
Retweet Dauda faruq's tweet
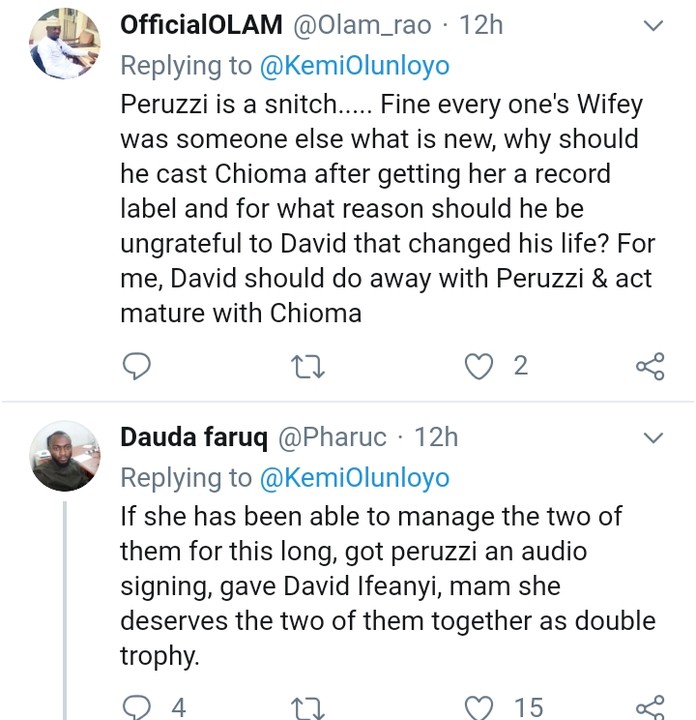pyautogui.click(x=309, y=709)
